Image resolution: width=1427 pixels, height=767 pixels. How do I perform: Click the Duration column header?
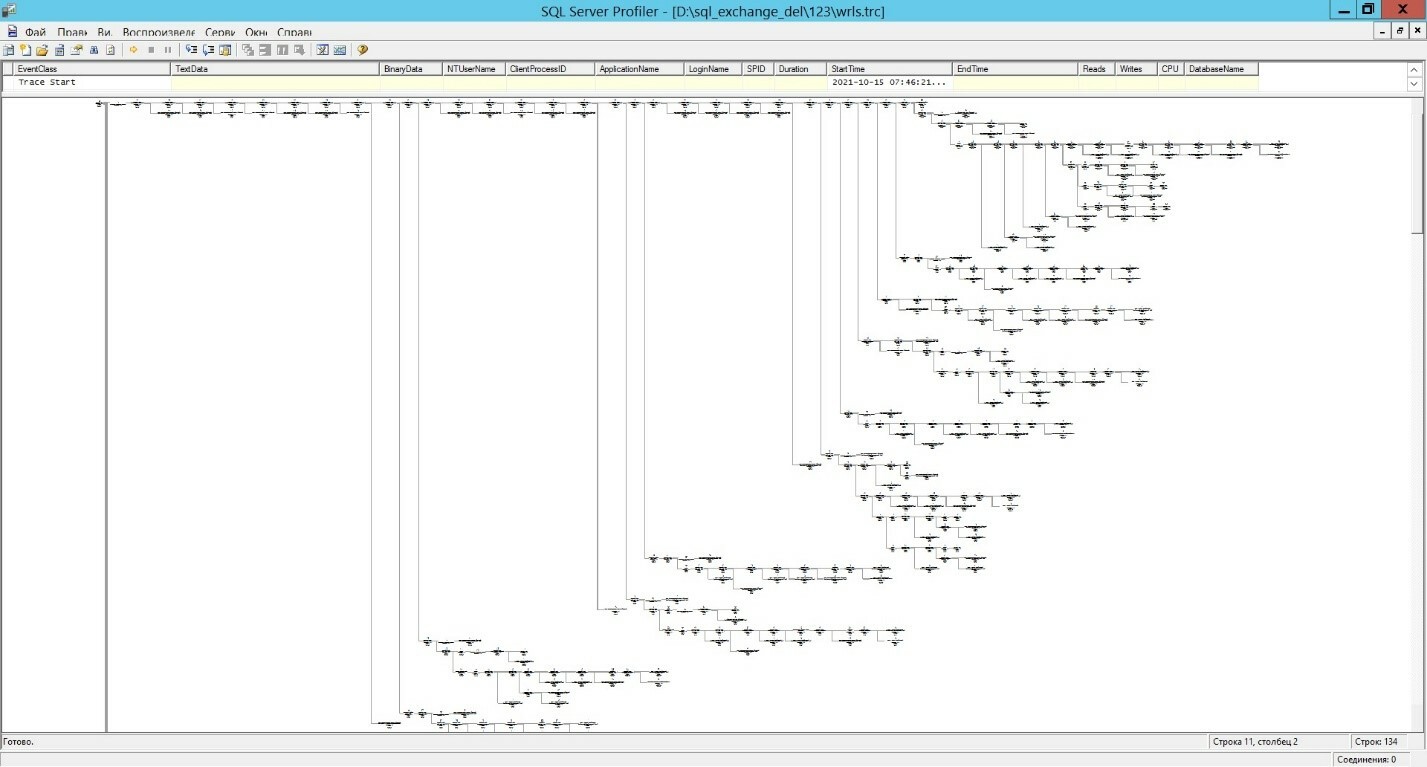[x=802, y=69]
